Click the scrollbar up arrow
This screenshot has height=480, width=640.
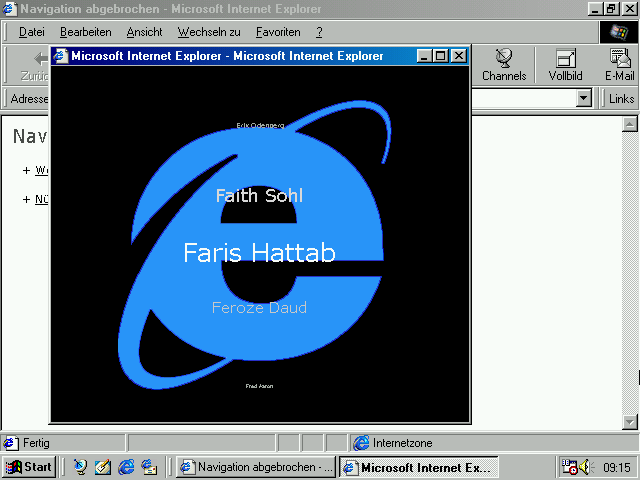coord(629,124)
